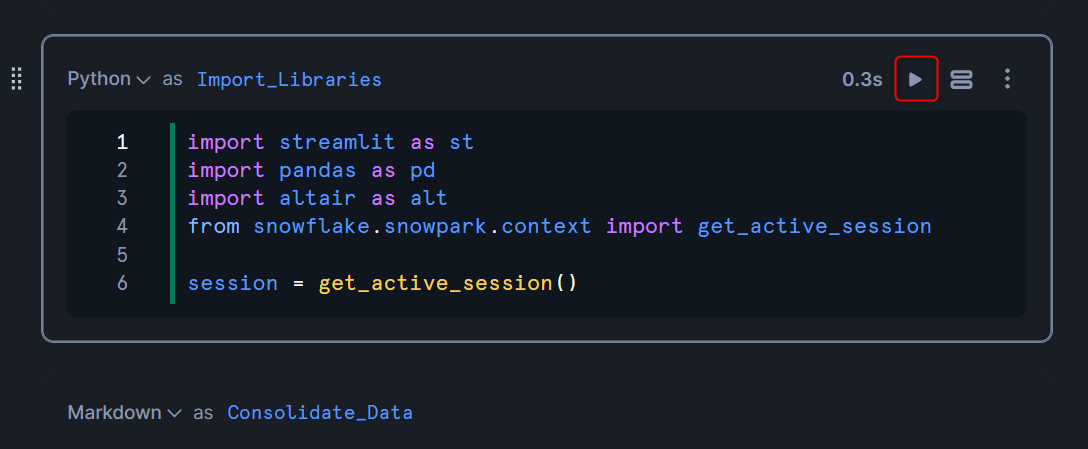1088x449 pixels.
Task: Click line number 6 in the gutter
Action: click(122, 283)
